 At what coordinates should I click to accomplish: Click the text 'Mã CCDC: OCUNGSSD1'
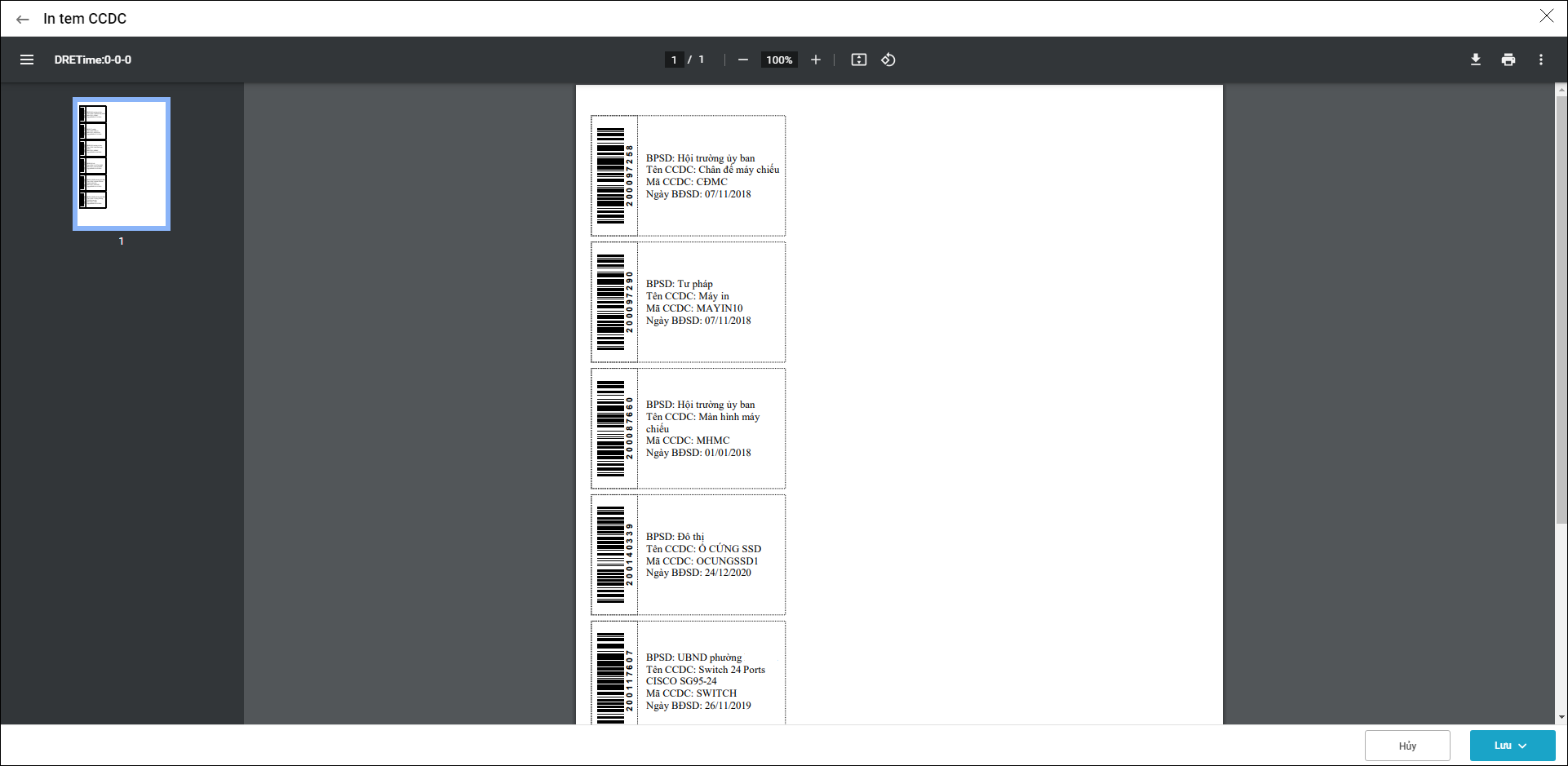(702, 561)
